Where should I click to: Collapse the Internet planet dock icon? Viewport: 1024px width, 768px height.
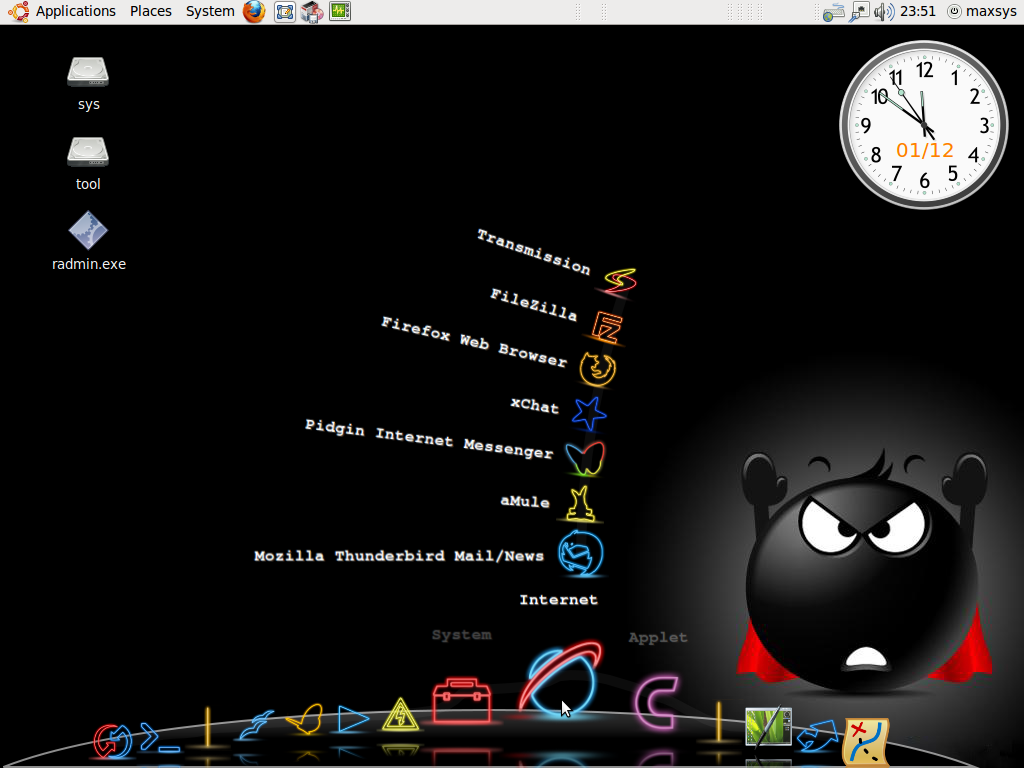pyautogui.click(x=560, y=678)
